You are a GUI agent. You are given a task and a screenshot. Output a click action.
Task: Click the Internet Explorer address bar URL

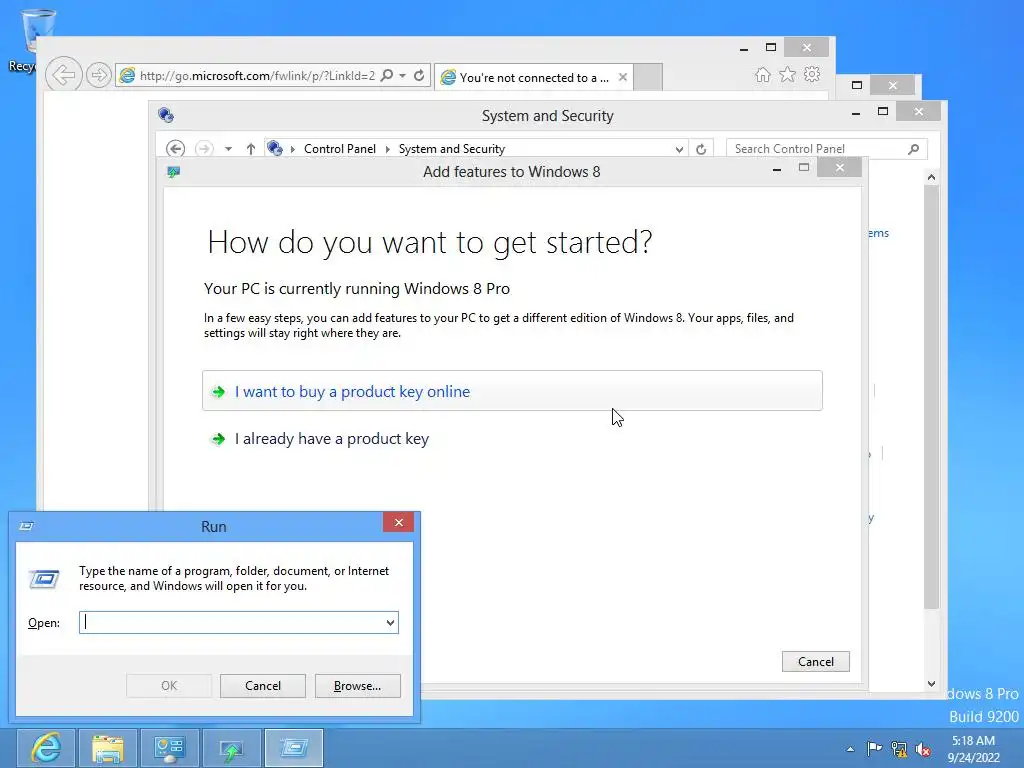coord(257,76)
